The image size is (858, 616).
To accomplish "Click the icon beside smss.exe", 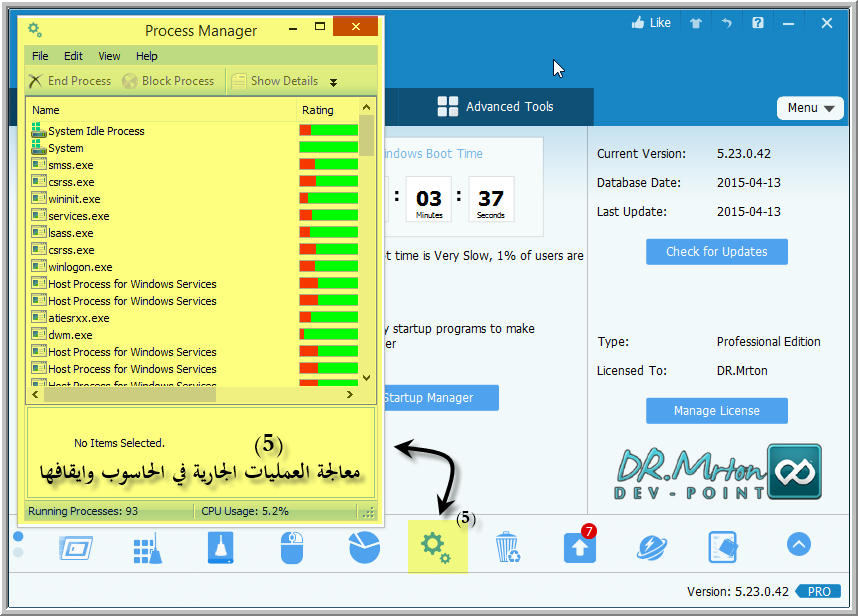I will click(x=38, y=164).
